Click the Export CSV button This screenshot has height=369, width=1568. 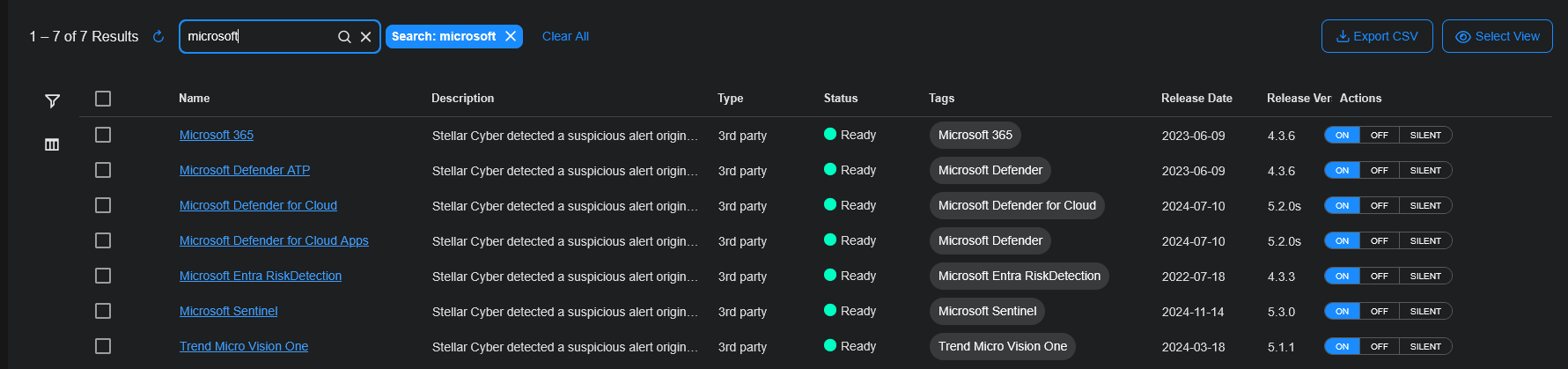(1376, 36)
